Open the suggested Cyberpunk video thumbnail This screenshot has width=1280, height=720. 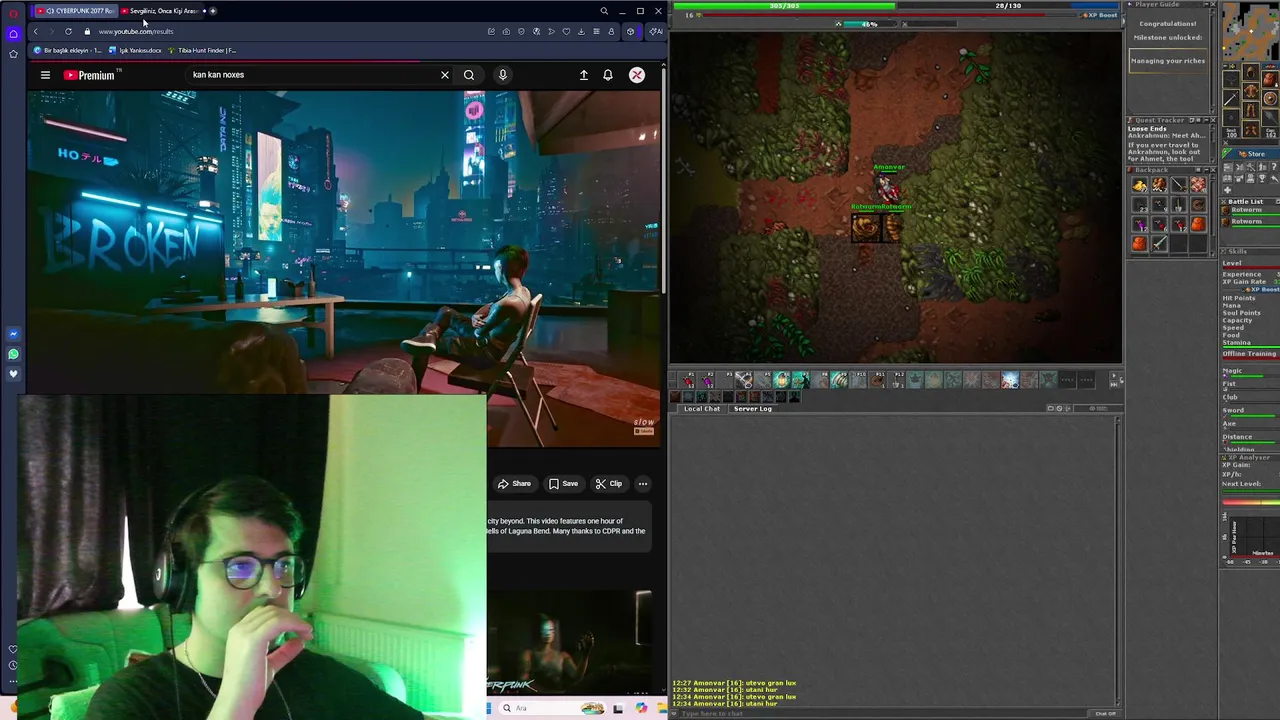coord(570,642)
